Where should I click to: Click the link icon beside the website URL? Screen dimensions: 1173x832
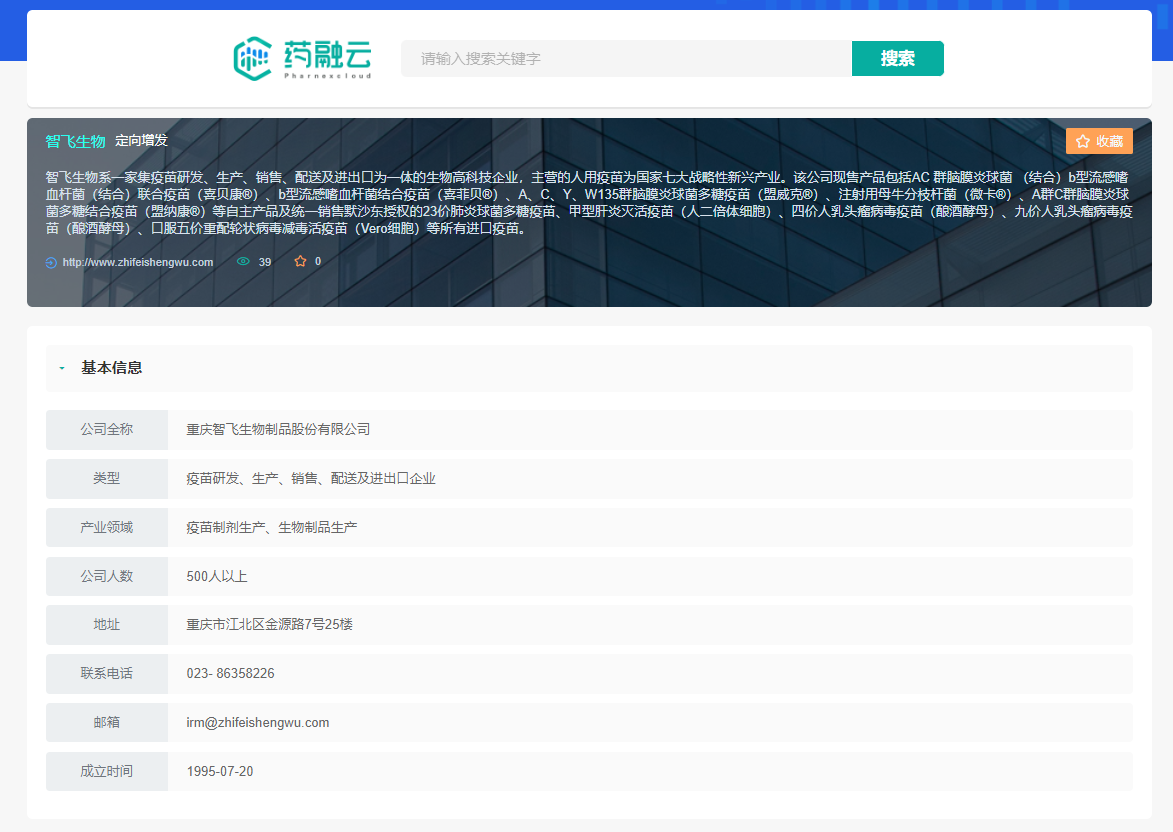(51, 262)
